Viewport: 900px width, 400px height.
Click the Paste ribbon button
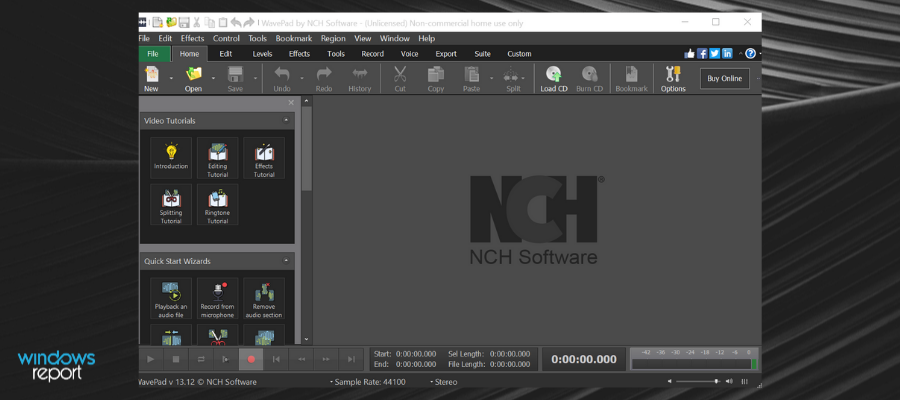[471, 78]
